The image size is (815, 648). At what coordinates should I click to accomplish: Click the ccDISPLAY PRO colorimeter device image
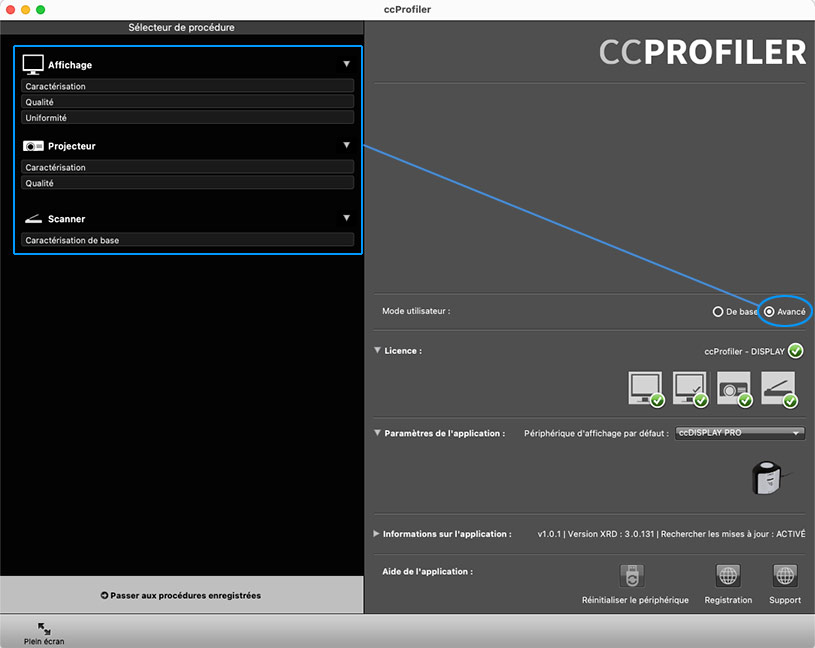coord(768,478)
